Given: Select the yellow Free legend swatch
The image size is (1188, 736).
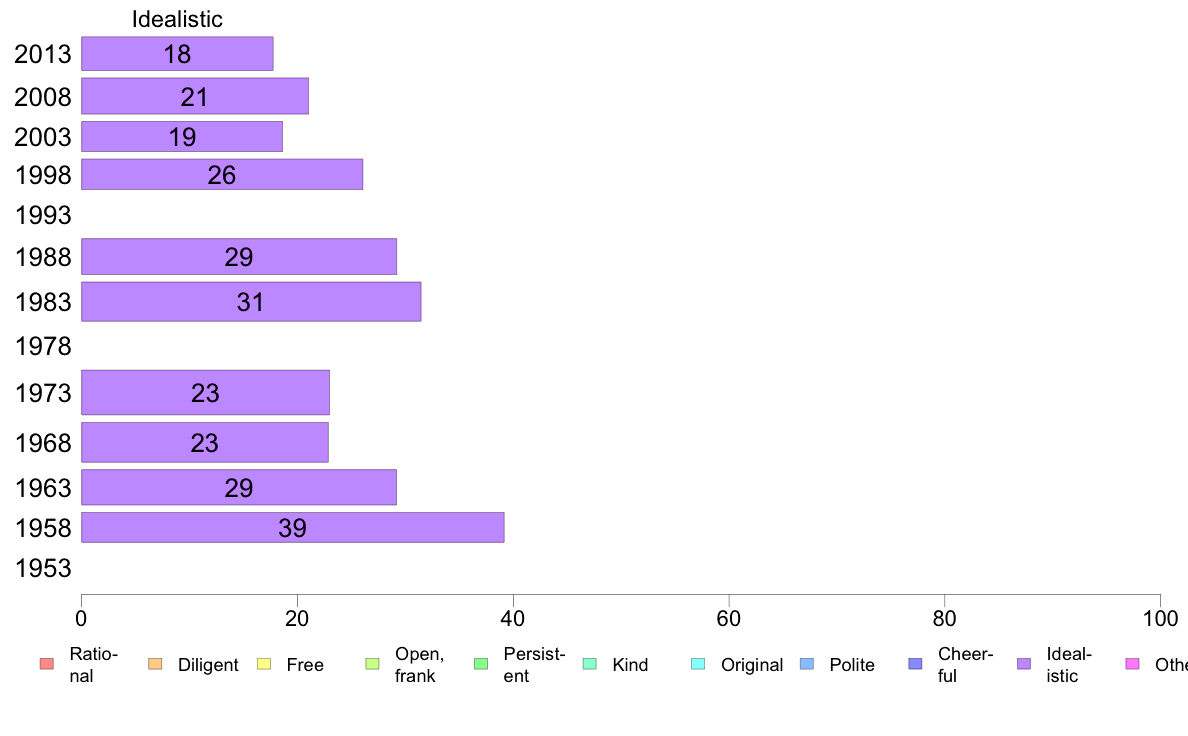Looking at the screenshot, I should 263,664.
